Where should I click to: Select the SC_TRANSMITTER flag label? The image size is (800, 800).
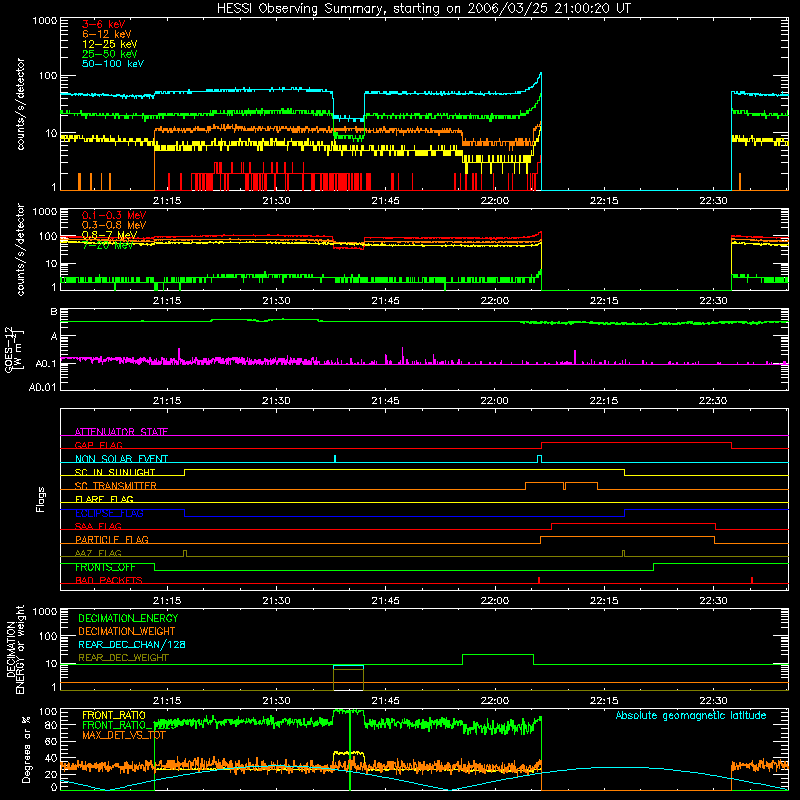click(115, 486)
